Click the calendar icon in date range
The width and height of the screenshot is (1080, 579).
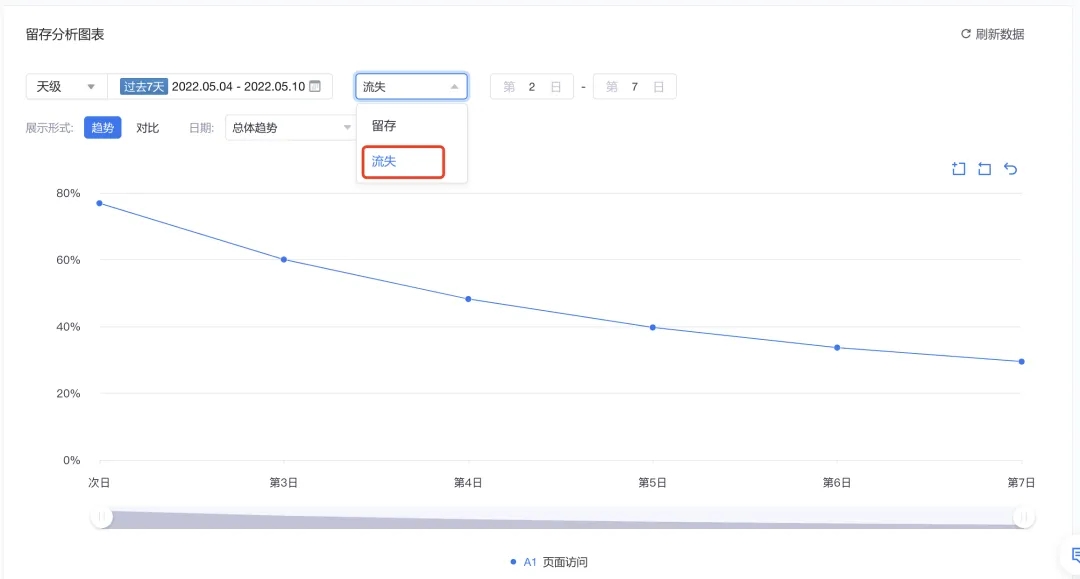[x=315, y=86]
